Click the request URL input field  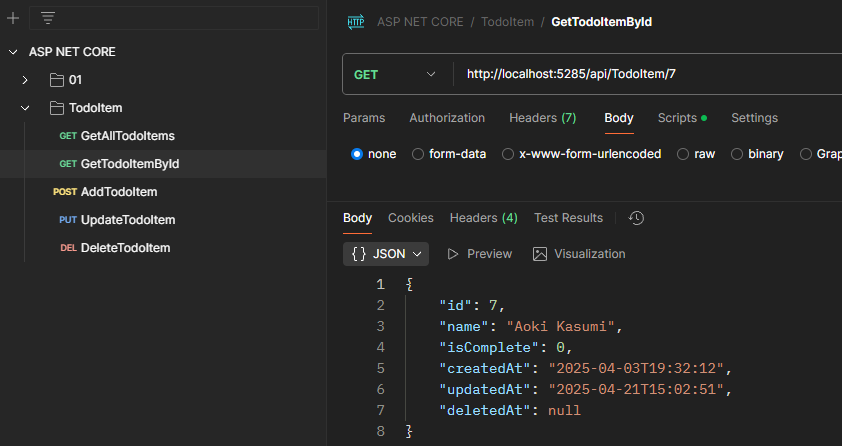click(x=640, y=74)
